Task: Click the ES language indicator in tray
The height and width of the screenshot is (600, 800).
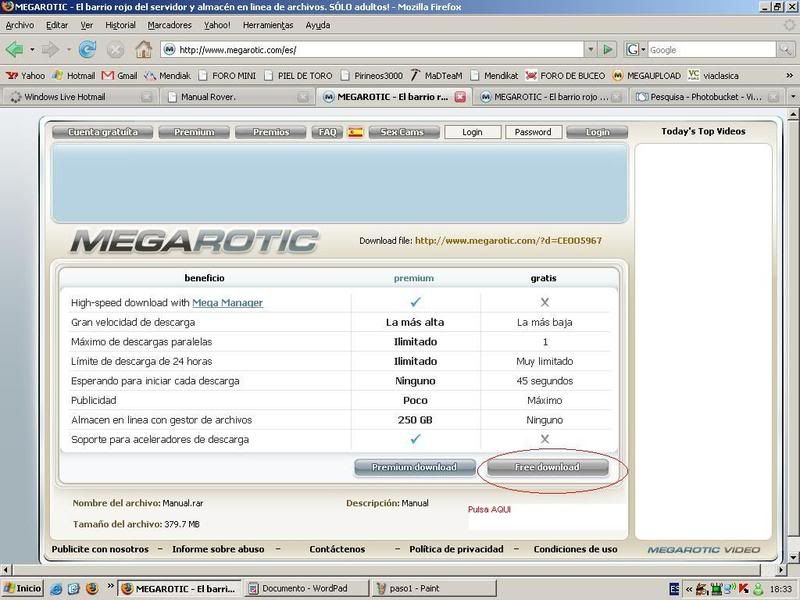Action: pyautogui.click(x=674, y=589)
